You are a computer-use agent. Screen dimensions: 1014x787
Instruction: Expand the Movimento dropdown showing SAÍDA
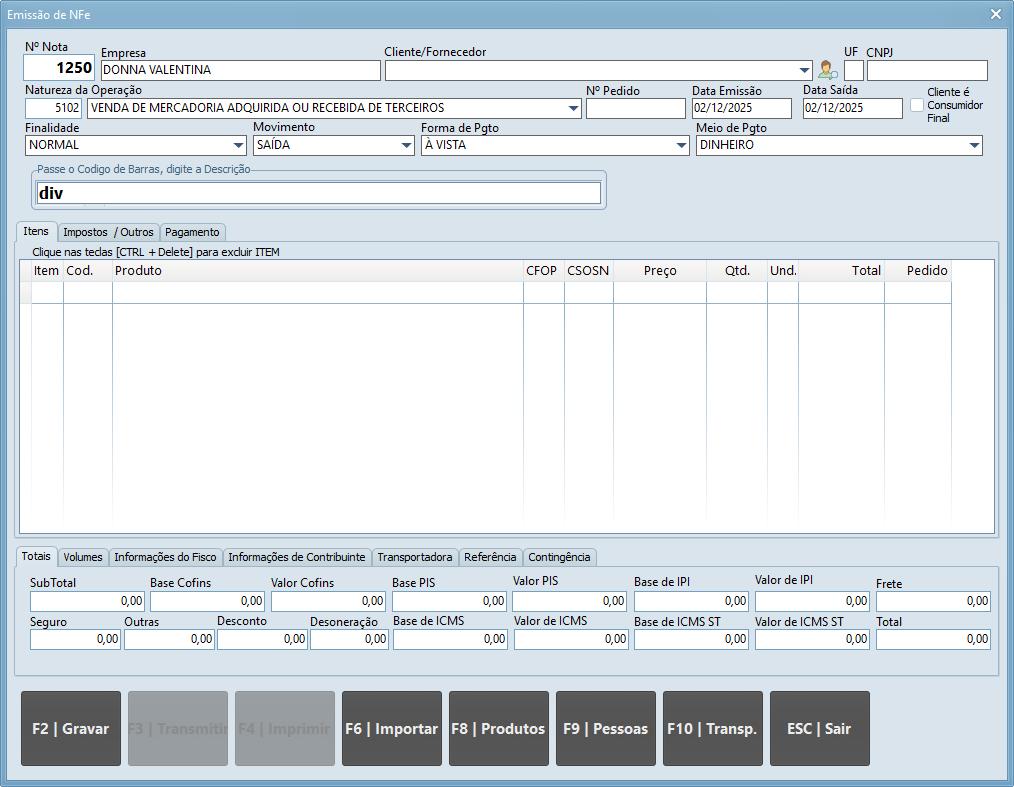406,146
